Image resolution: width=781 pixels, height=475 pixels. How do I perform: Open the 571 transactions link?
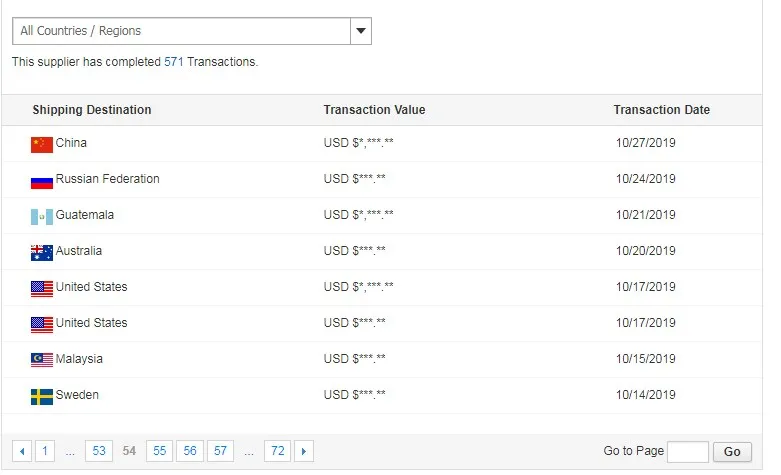[174, 62]
